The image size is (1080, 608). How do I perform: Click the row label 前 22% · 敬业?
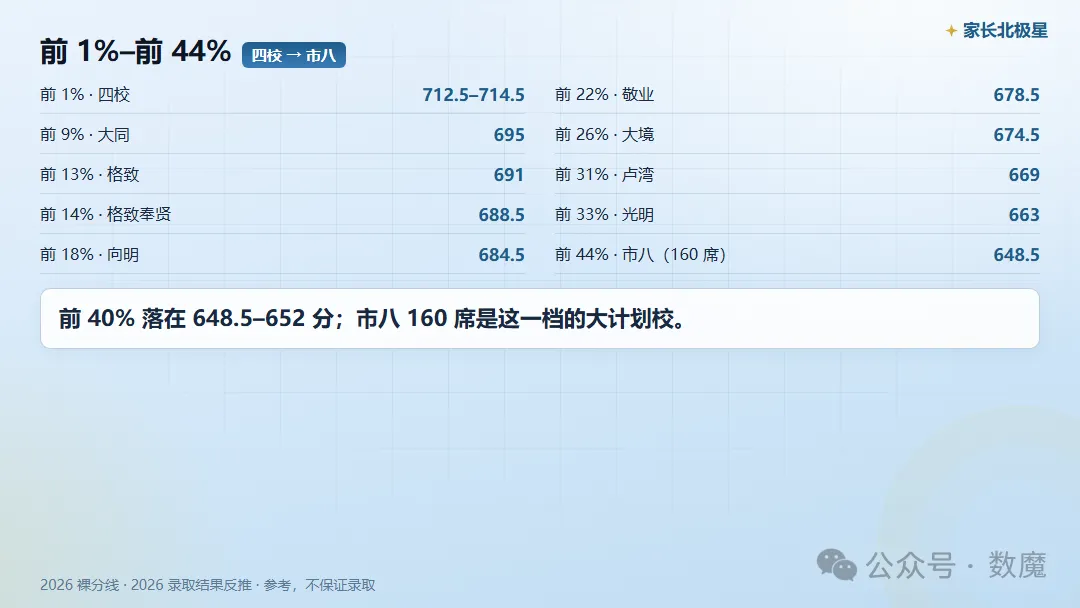point(604,94)
